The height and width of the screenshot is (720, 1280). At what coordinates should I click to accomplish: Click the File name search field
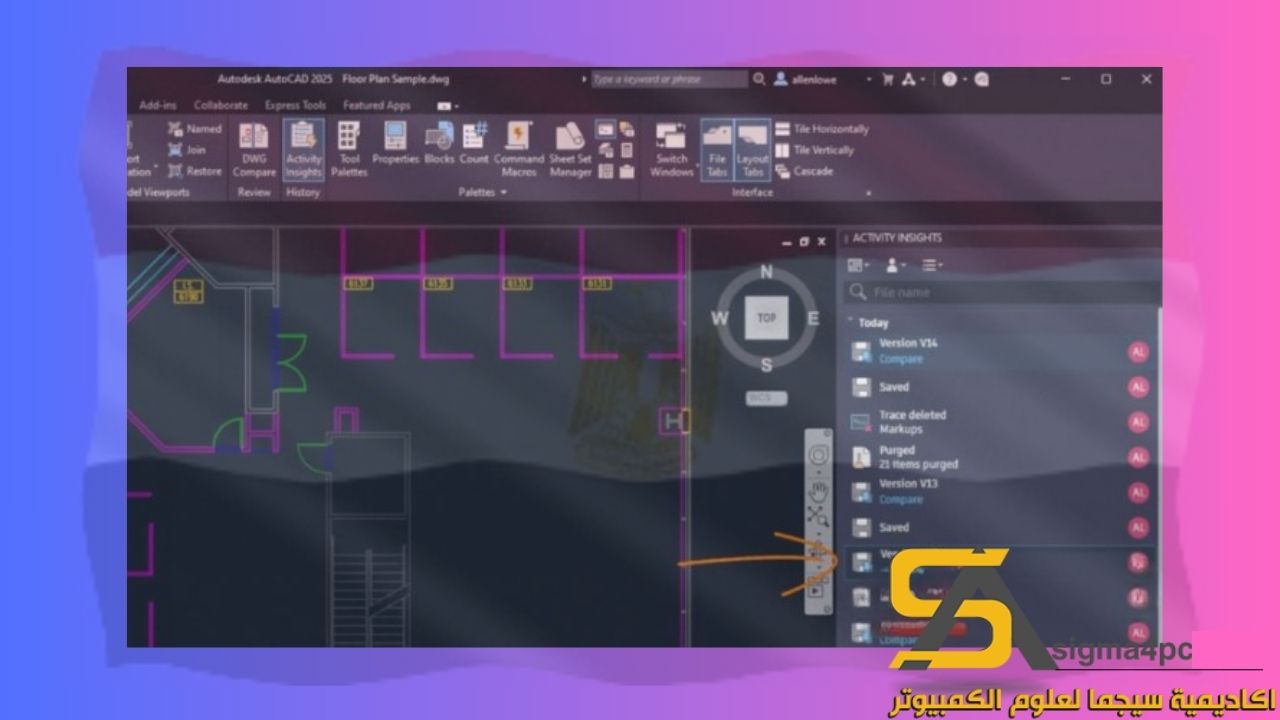pyautogui.click(x=1002, y=292)
